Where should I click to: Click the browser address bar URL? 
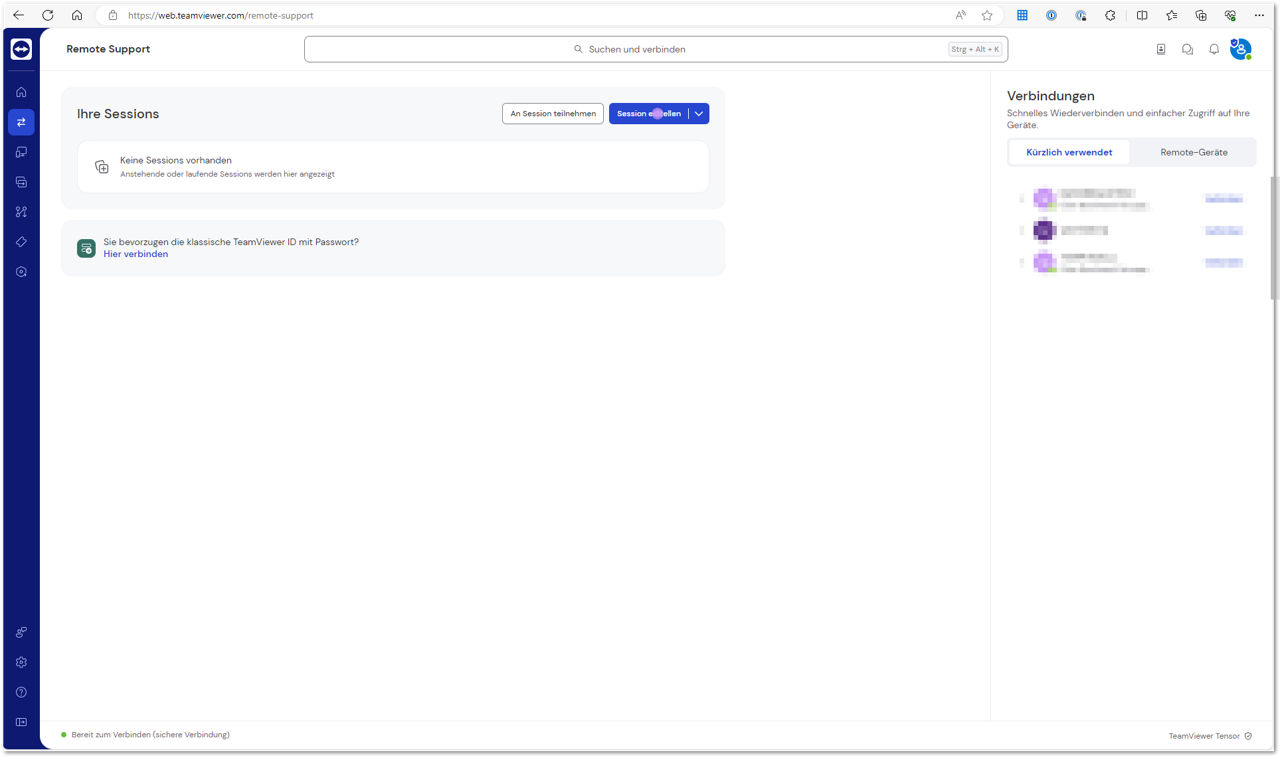point(221,15)
